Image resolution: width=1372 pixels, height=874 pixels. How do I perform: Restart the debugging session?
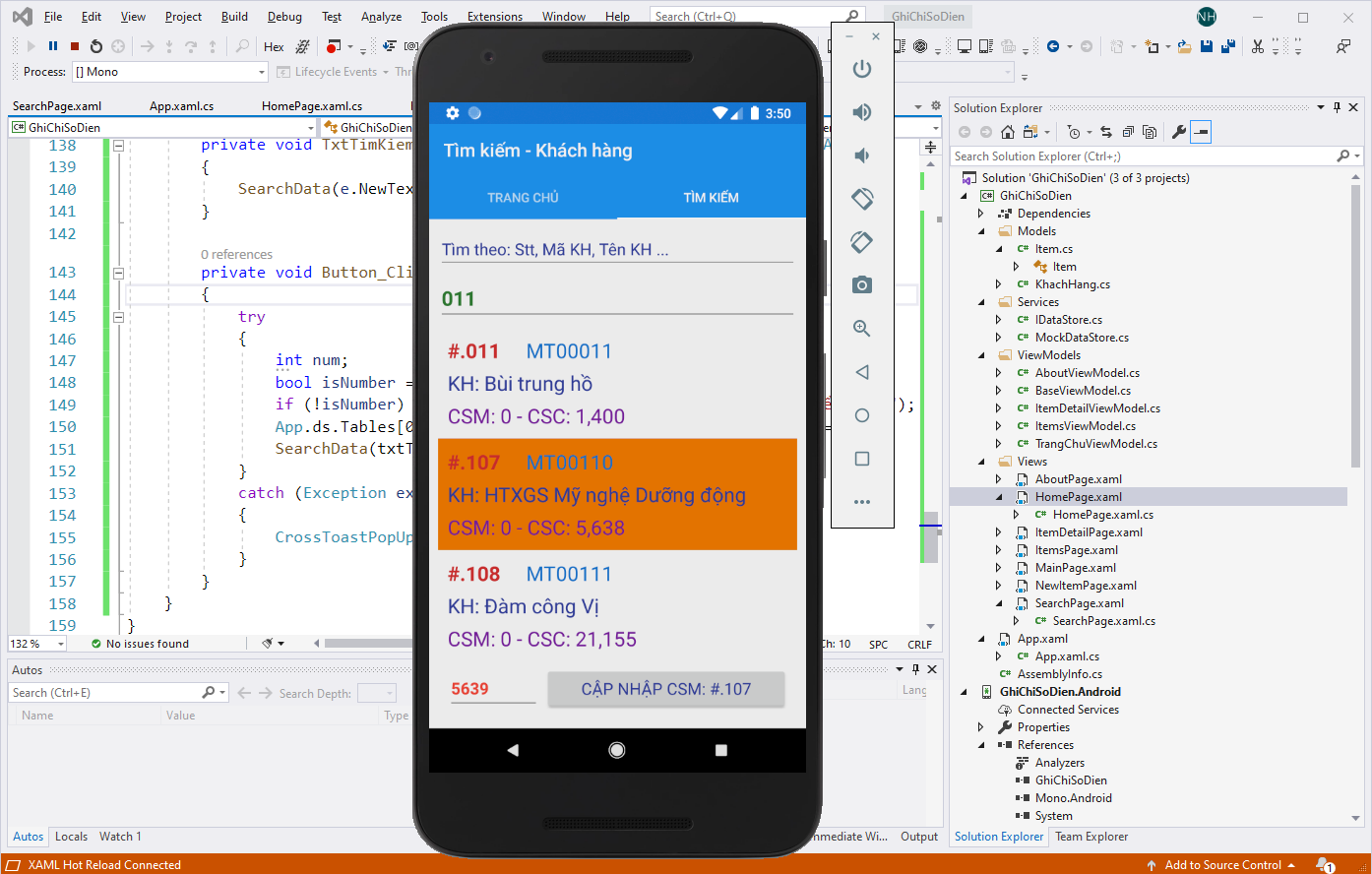coord(96,46)
